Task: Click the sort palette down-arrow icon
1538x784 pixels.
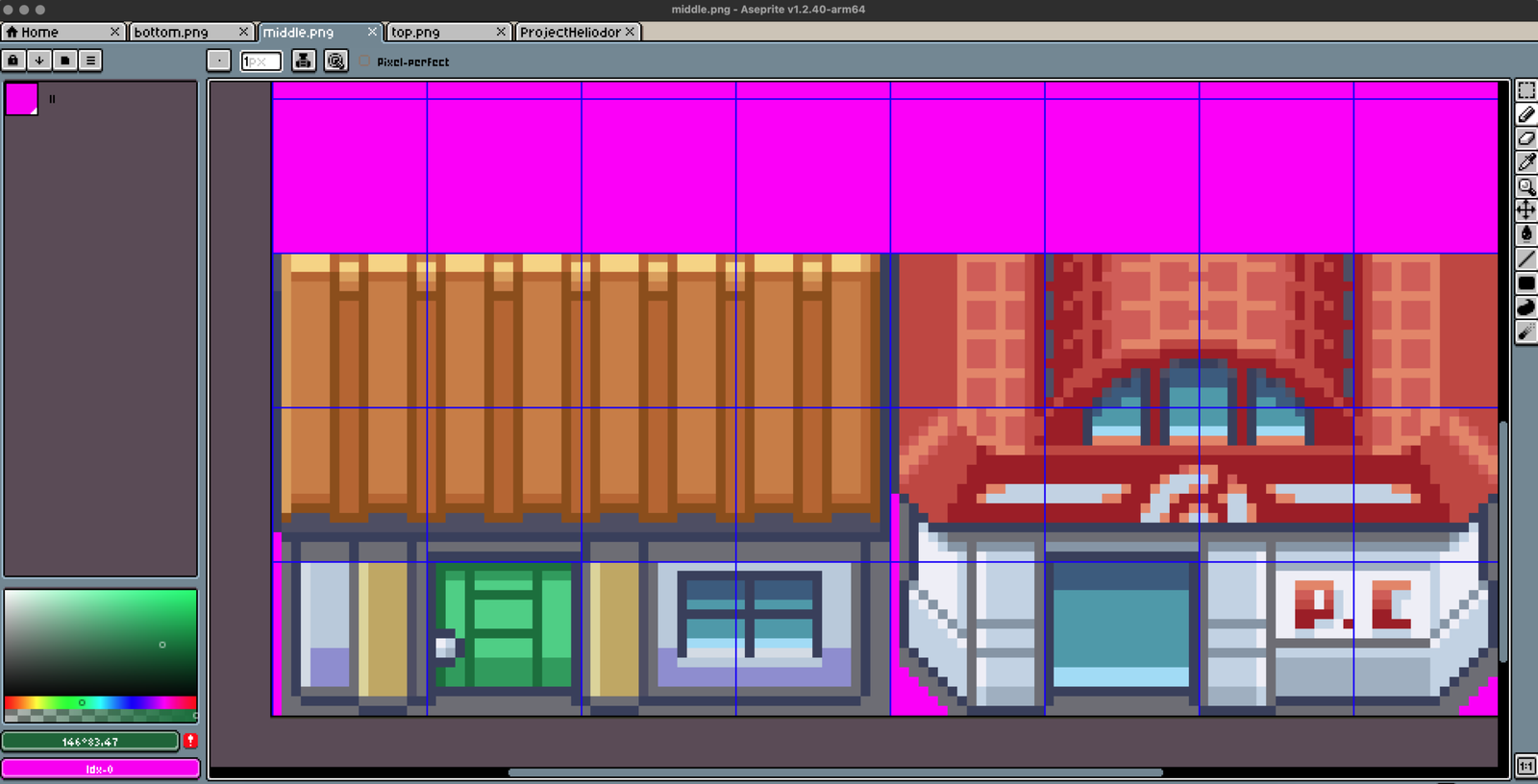Action: click(39, 61)
